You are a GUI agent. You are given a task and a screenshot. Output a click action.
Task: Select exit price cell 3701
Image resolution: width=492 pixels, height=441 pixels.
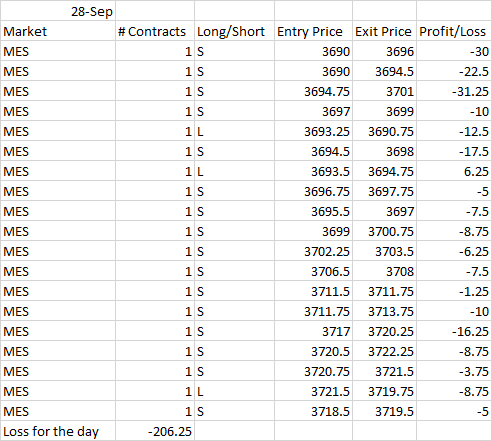[x=384, y=91]
